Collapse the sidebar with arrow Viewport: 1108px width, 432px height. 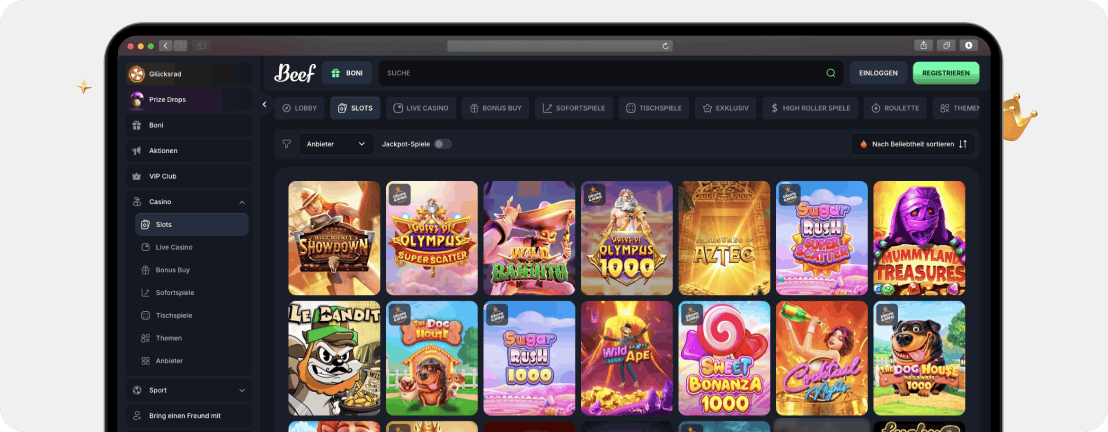264,105
